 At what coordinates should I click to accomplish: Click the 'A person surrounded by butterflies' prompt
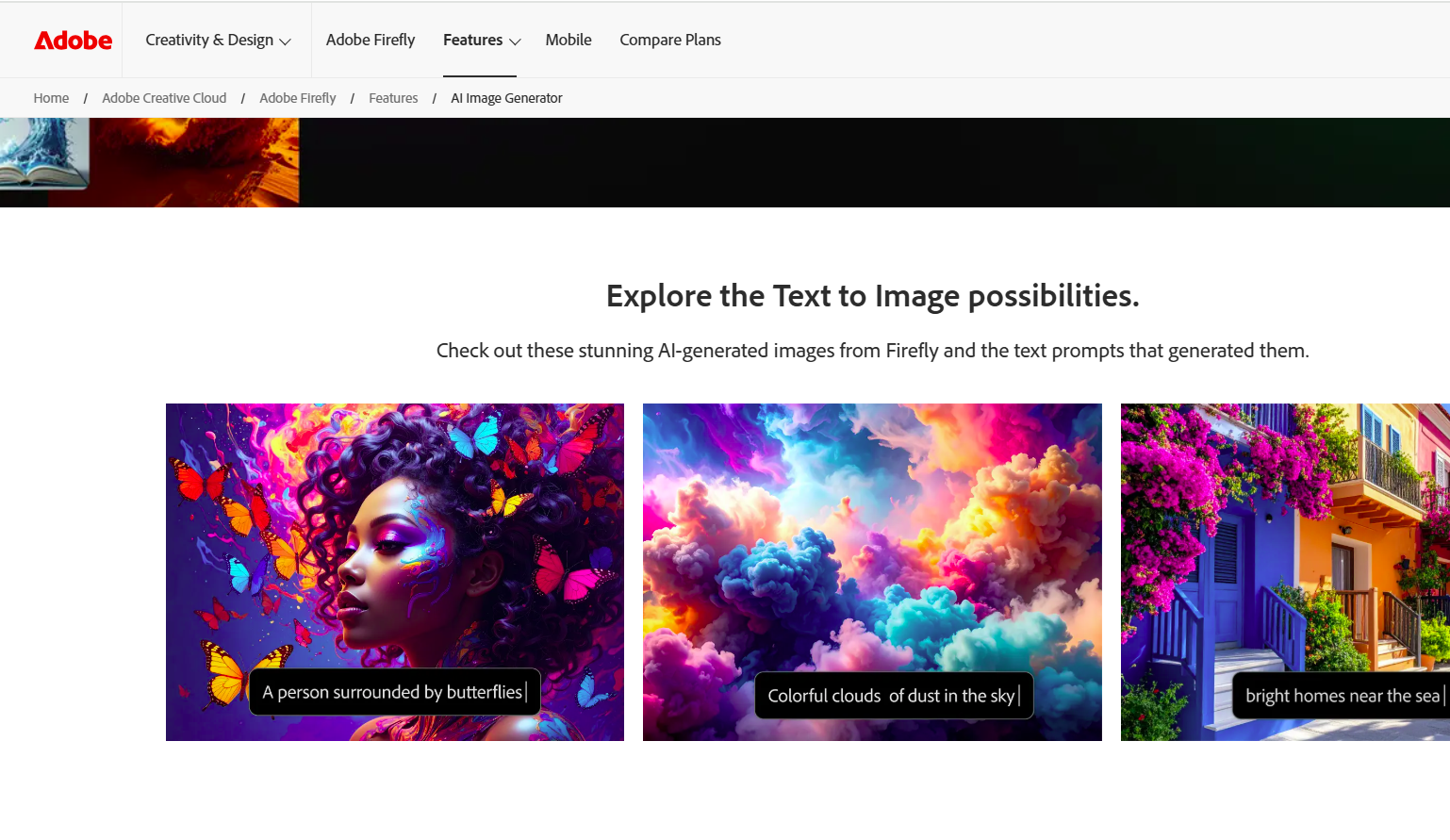394,692
